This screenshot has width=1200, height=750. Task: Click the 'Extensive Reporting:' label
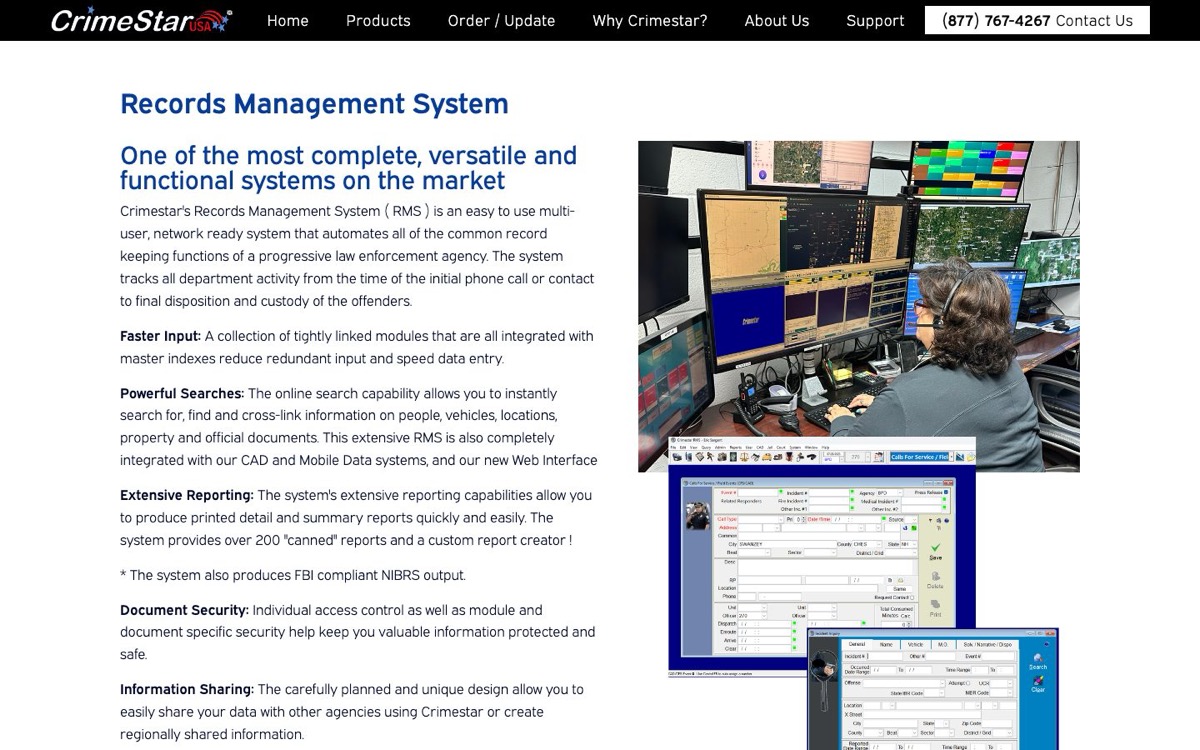(x=187, y=495)
